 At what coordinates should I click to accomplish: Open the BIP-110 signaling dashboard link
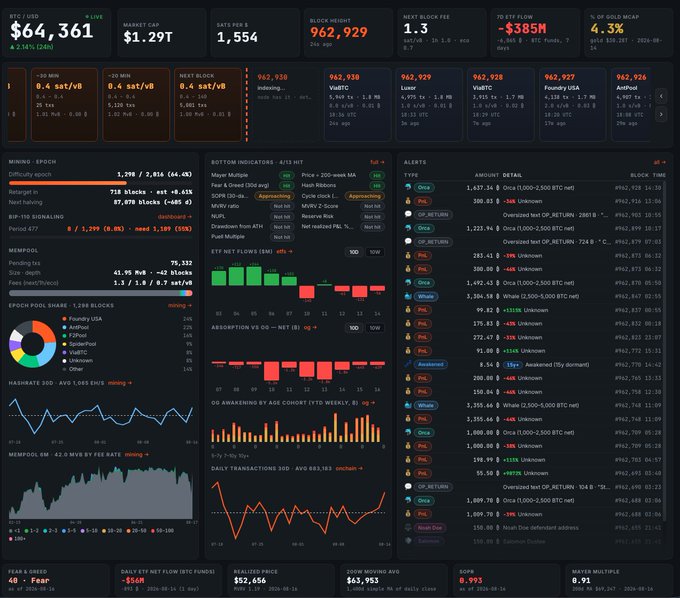pos(174,216)
